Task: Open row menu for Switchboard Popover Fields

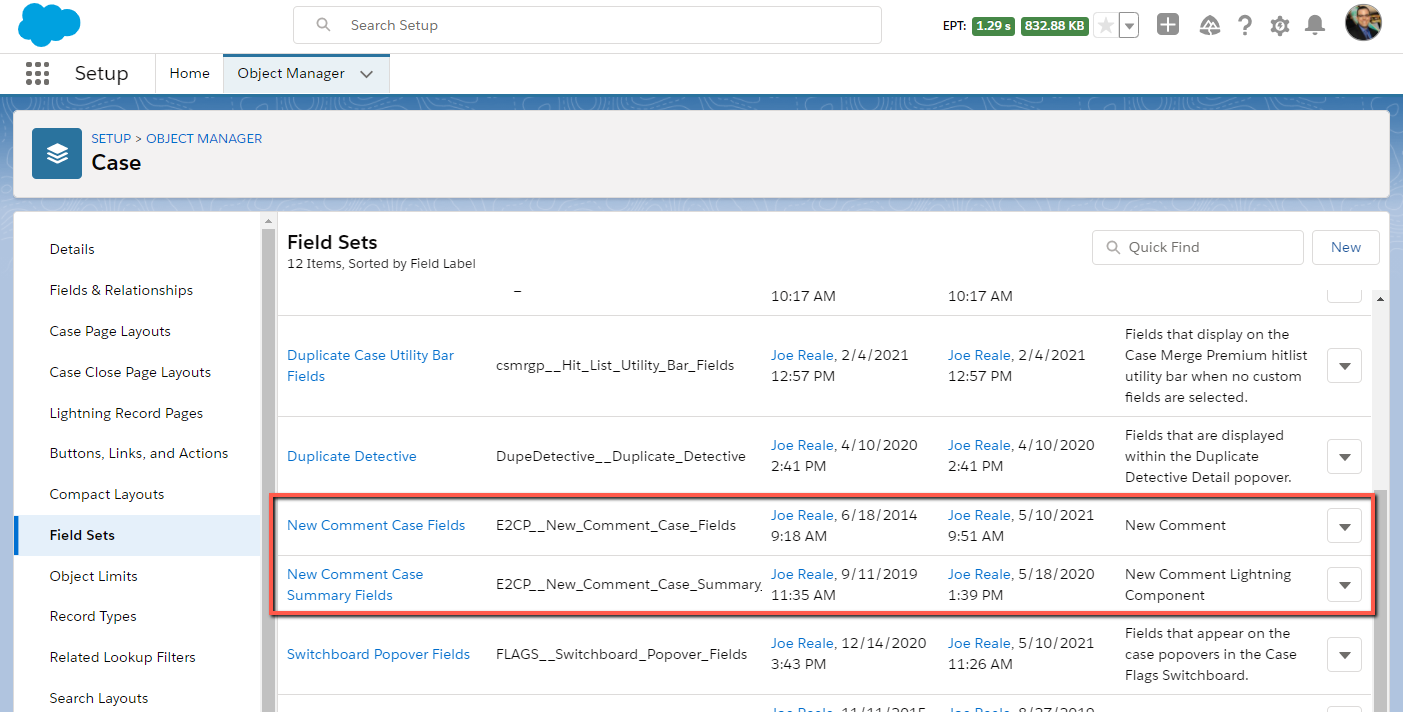Action: point(1344,654)
